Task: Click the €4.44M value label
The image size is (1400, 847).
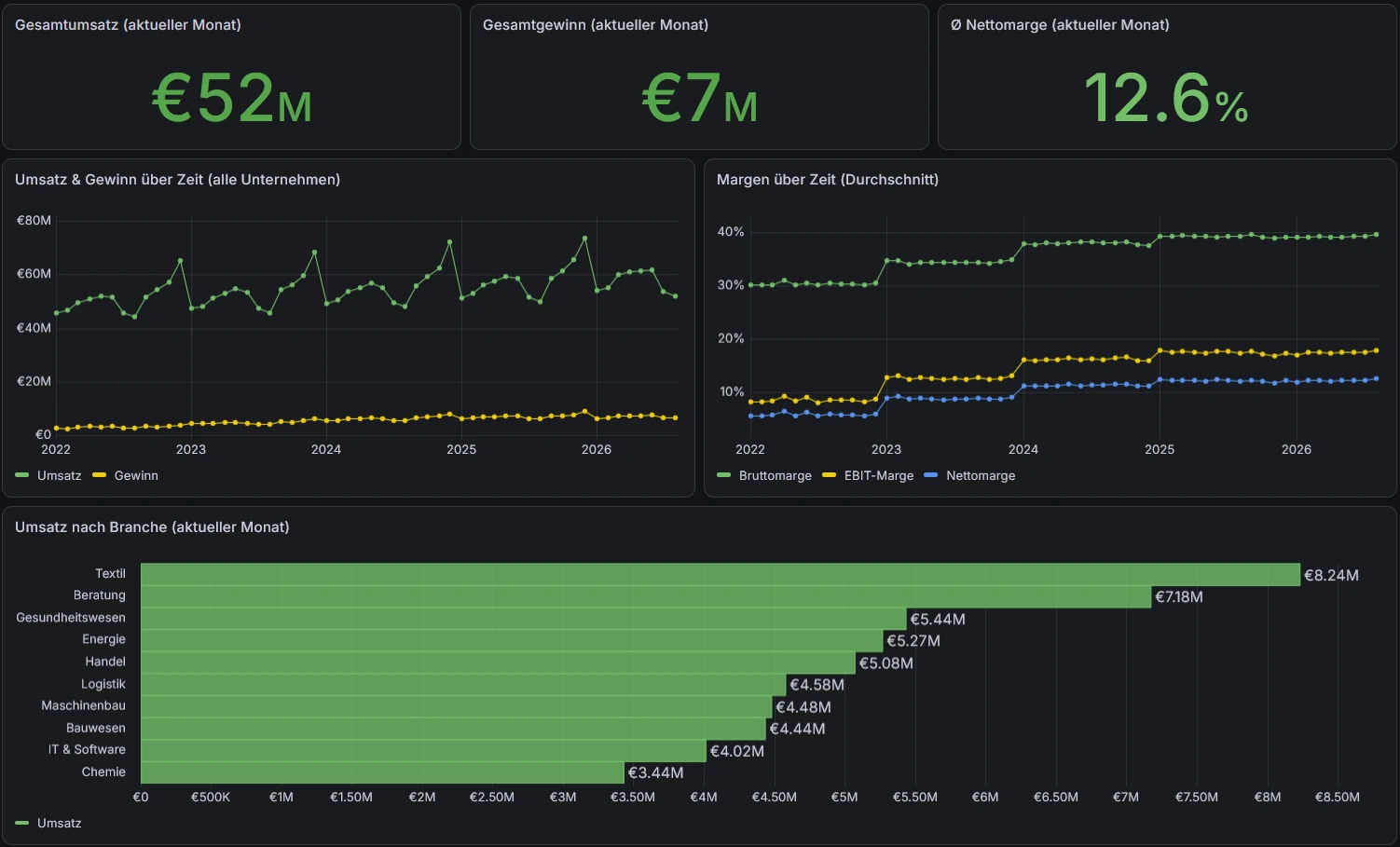Action: click(798, 729)
